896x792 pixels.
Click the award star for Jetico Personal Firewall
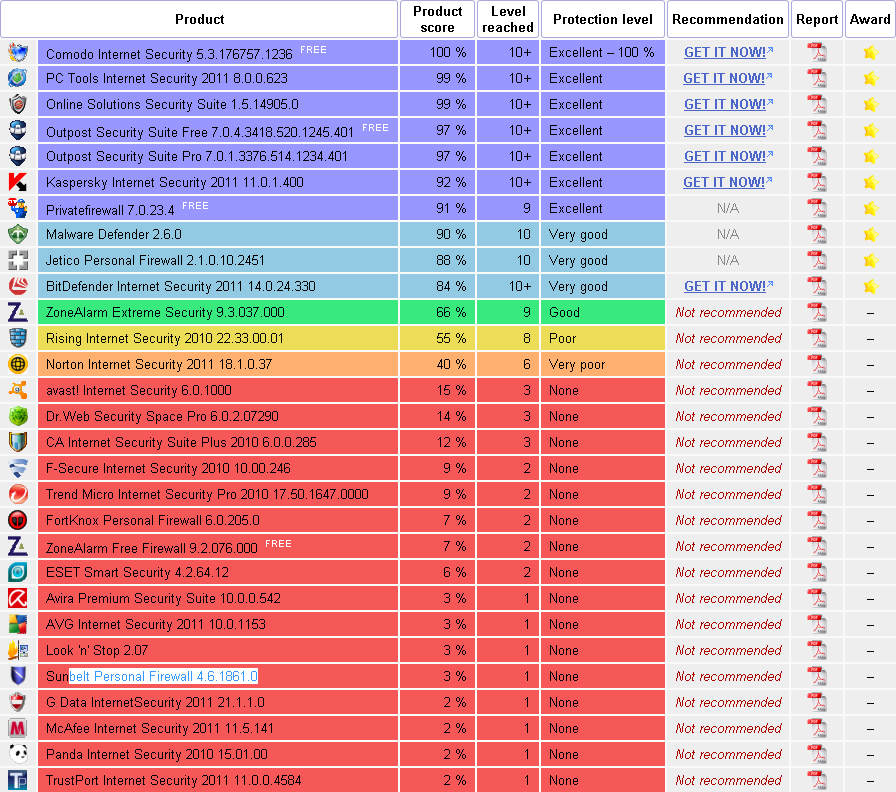click(x=871, y=261)
